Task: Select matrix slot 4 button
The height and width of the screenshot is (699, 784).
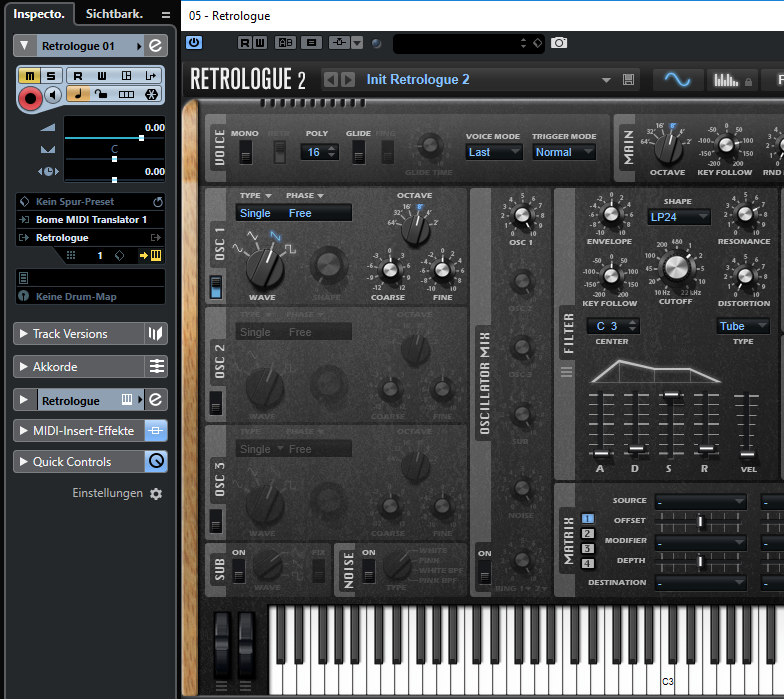Action: pos(588,564)
